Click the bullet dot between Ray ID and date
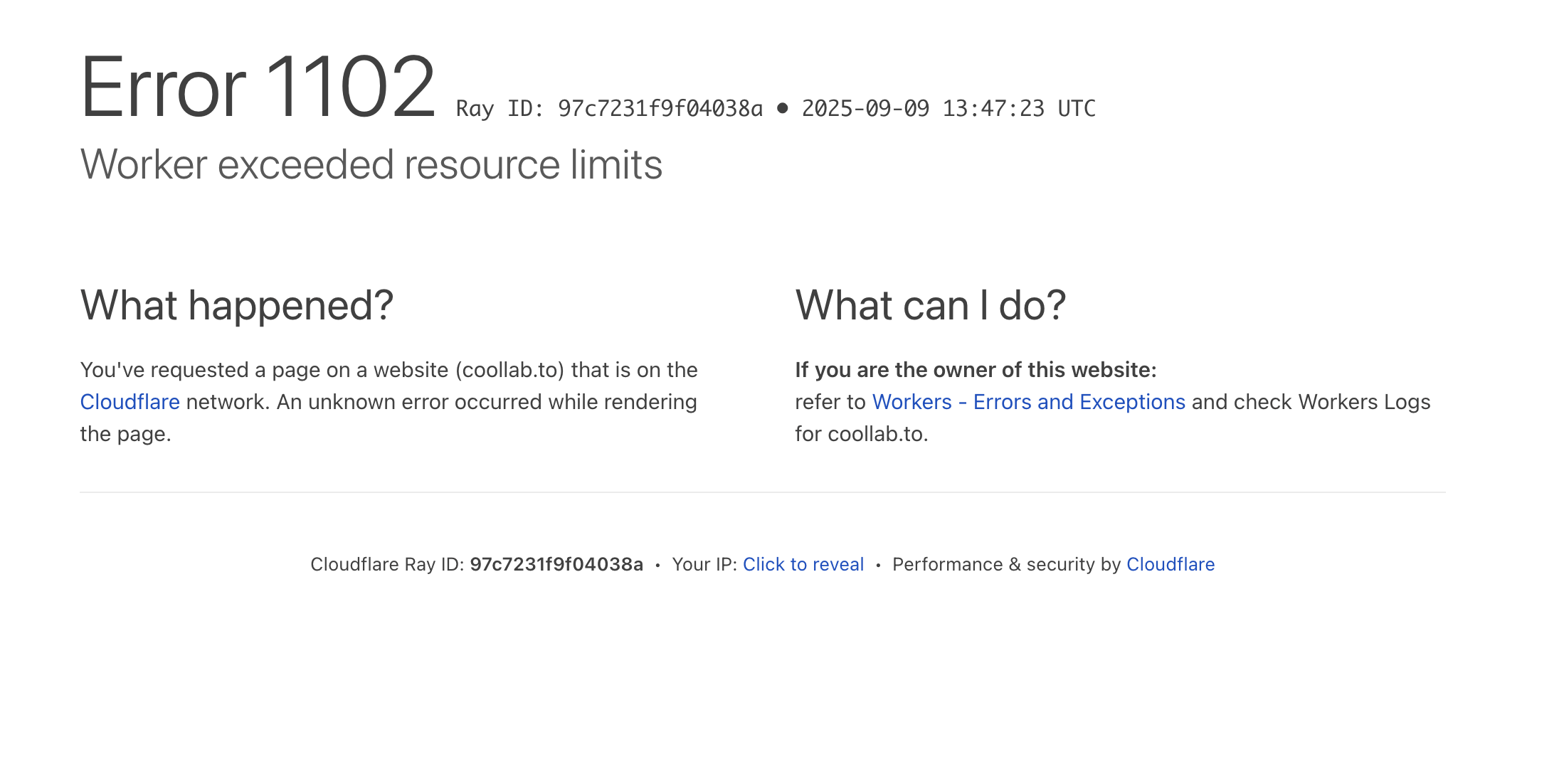This screenshot has width=1564, height=784. [782, 108]
